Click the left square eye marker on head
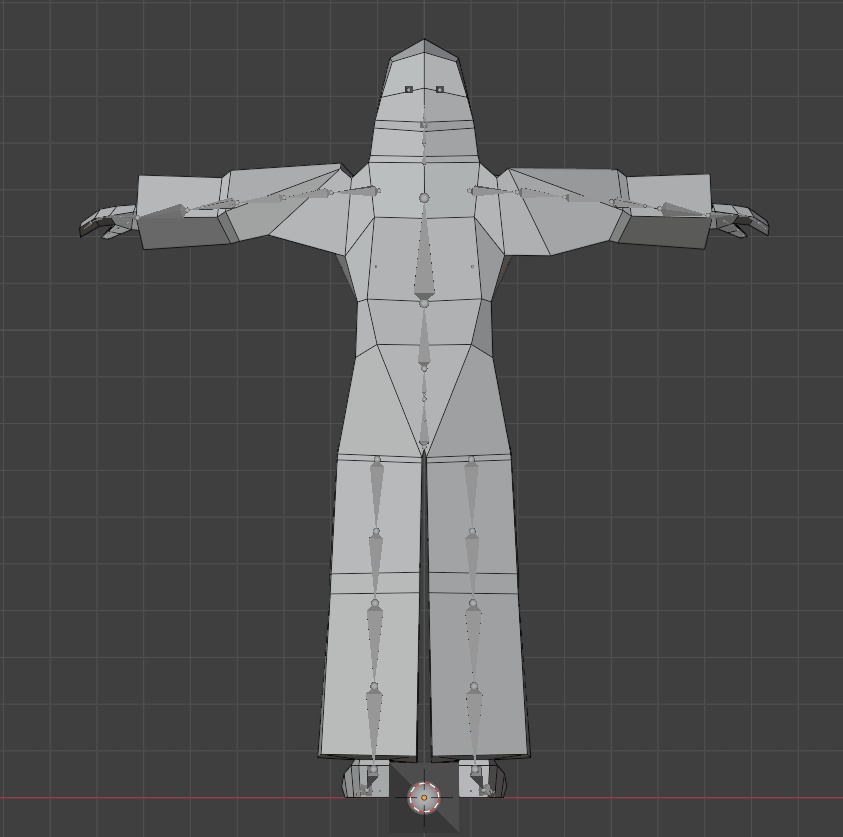 point(409,89)
